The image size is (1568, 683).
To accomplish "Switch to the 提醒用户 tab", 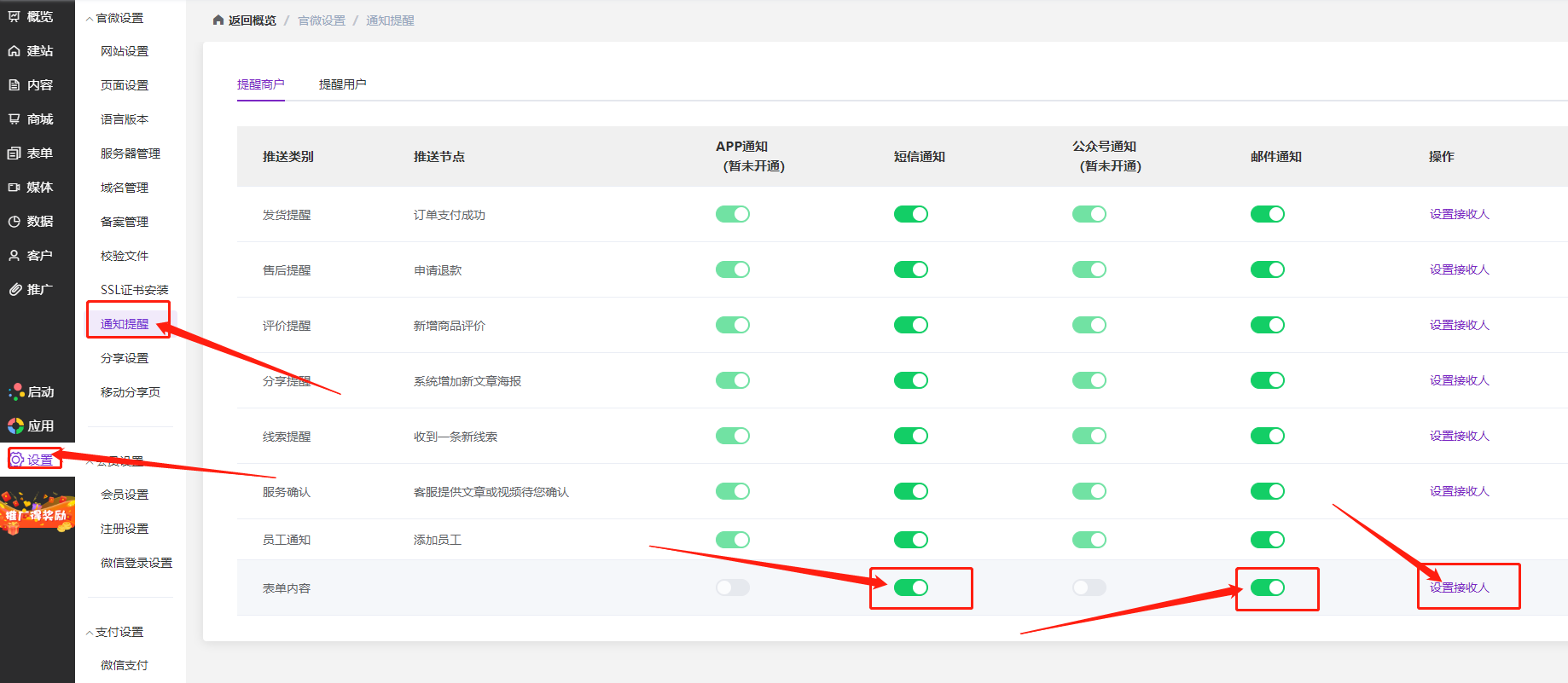I will (342, 84).
